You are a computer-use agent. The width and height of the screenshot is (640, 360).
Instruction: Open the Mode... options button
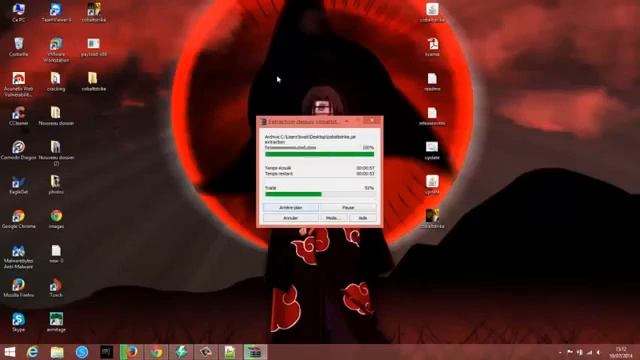pos(333,218)
